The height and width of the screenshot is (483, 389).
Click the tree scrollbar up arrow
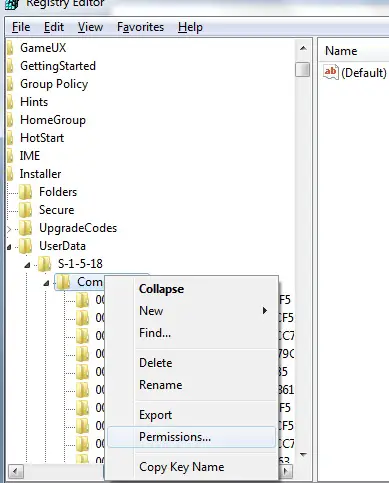tap(303, 49)
